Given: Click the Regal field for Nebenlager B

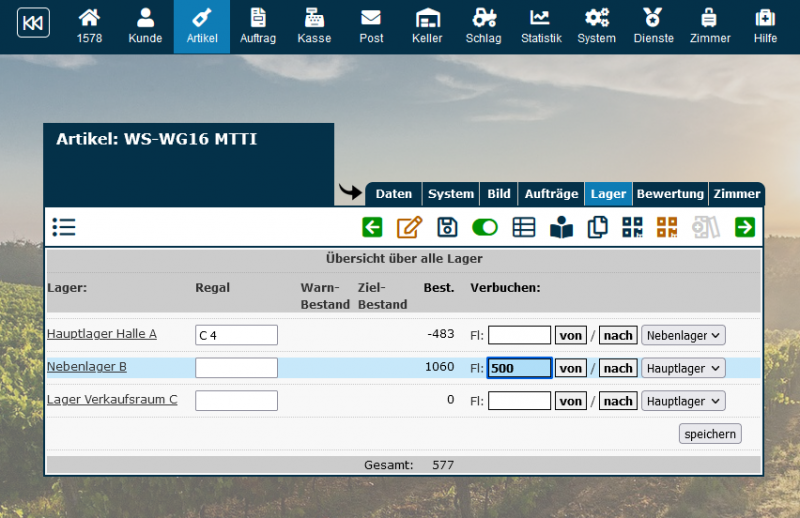Looking at the screenshot, I should pyautogui.click(x=236, y=368).
